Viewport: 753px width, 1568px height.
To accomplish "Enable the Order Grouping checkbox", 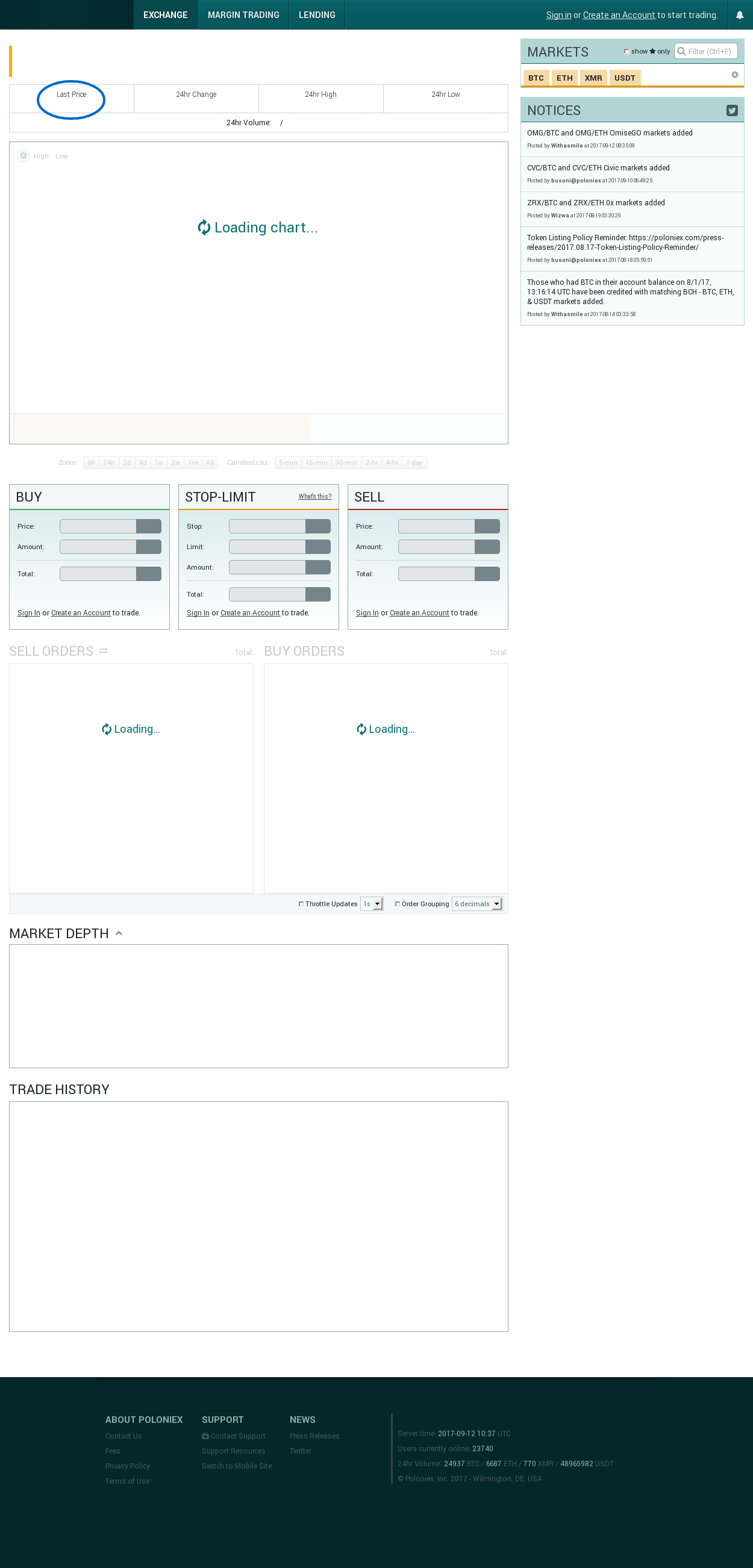I will point(398,904).
